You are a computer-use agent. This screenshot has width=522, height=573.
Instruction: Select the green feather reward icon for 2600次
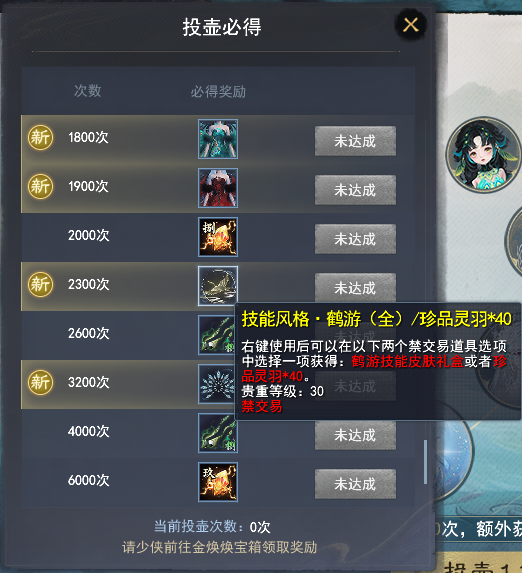[216, 335]
